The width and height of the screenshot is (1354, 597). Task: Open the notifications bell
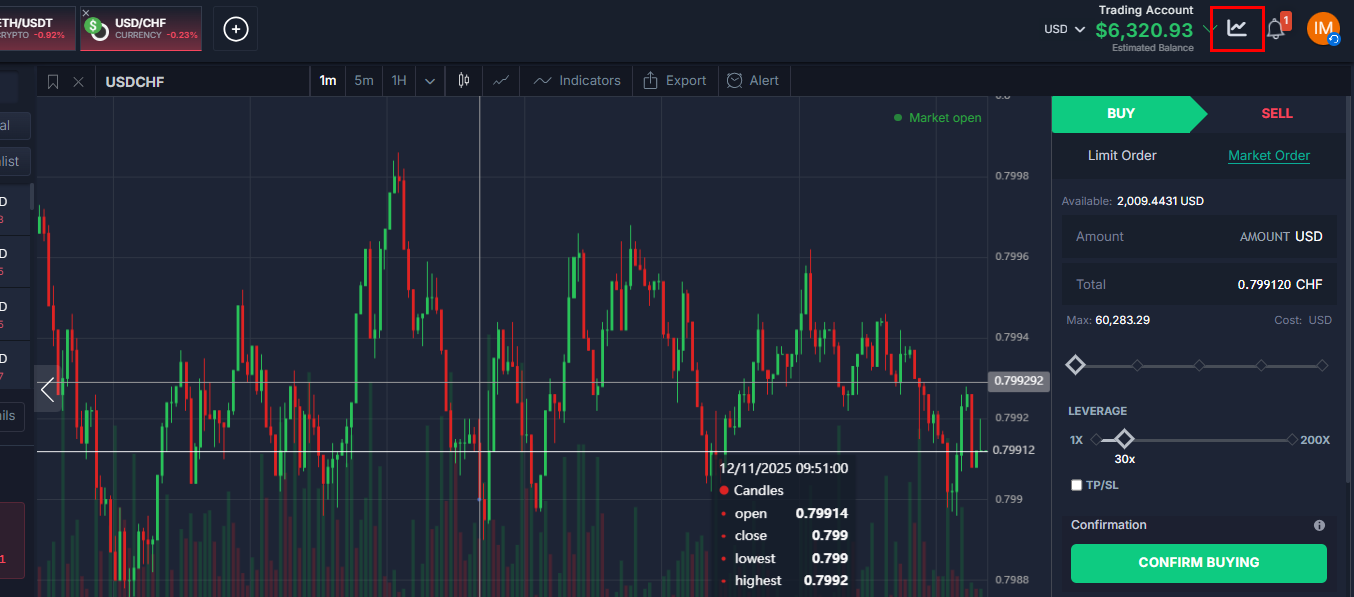(x=1275, y=29)
